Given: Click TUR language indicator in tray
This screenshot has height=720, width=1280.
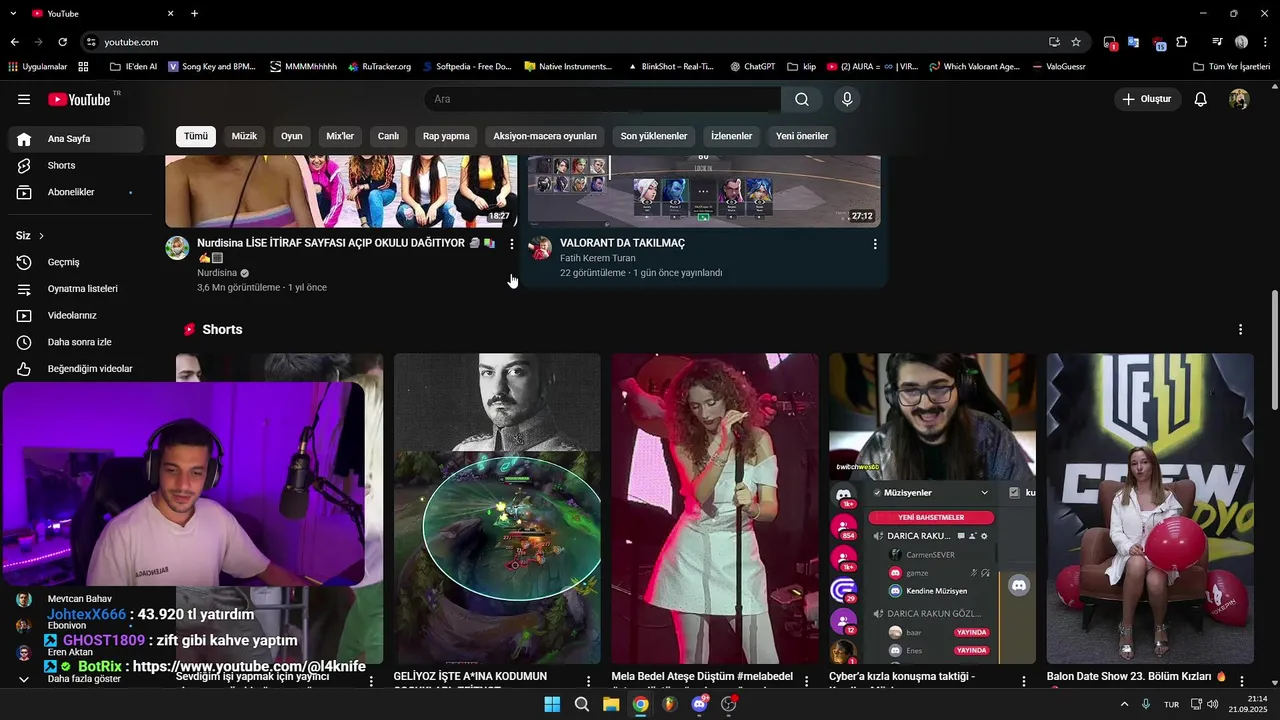Looking at the screenshot, I should [x=1171, y=705].
